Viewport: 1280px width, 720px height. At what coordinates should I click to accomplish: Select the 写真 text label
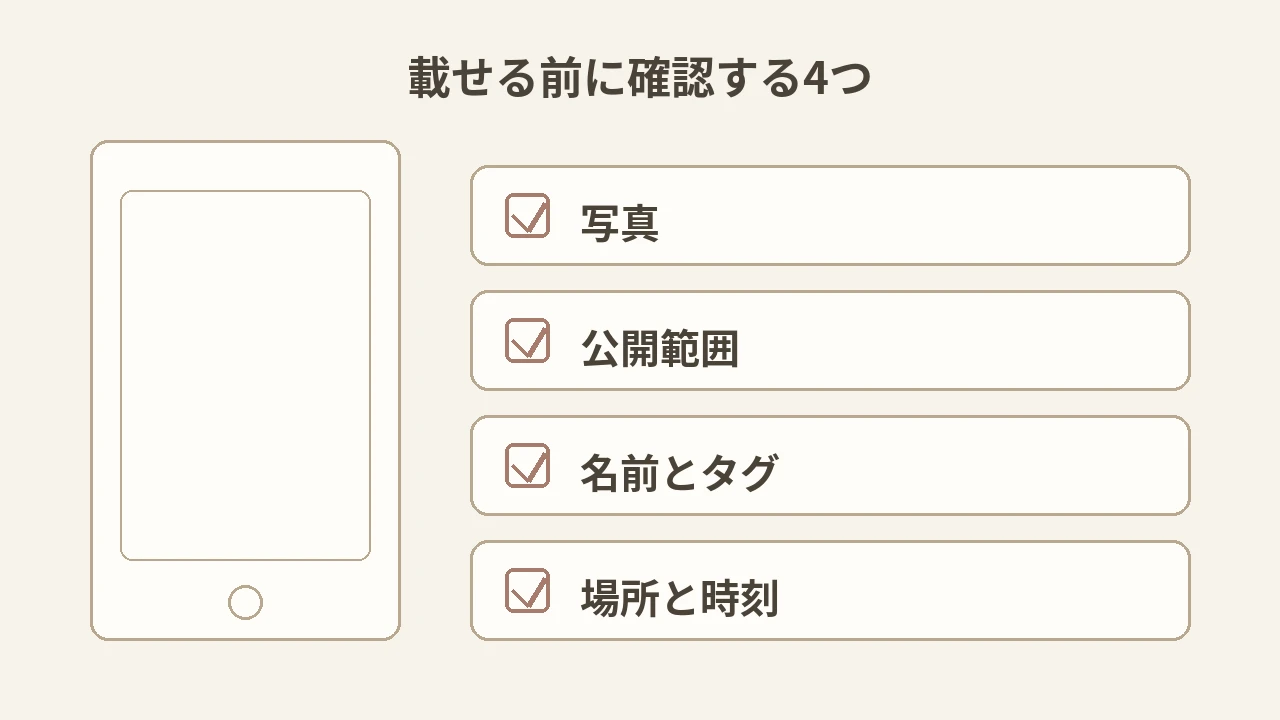[620, 223]
